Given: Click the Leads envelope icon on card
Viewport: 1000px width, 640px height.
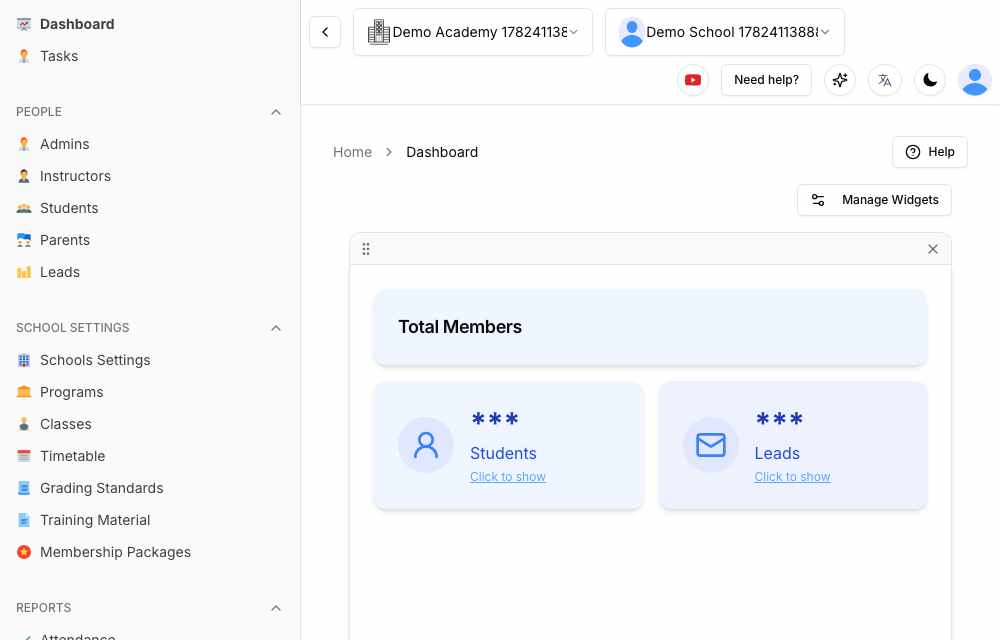Looking at the screenshot, I should [x=710, y=445].
